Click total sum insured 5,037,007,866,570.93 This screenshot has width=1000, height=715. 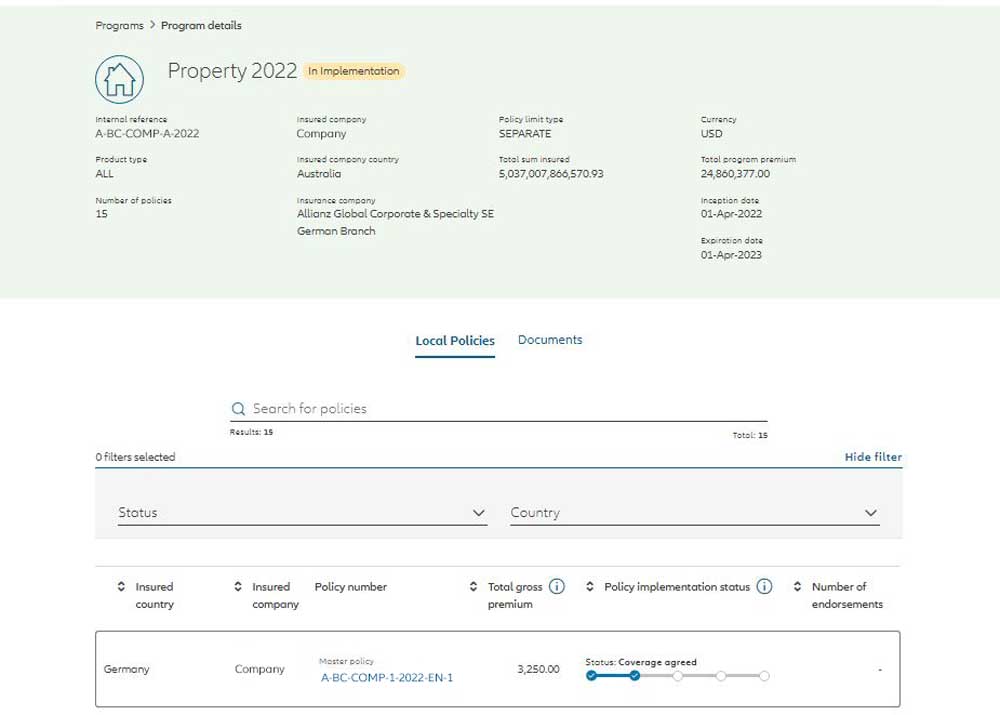pos(551,173)
